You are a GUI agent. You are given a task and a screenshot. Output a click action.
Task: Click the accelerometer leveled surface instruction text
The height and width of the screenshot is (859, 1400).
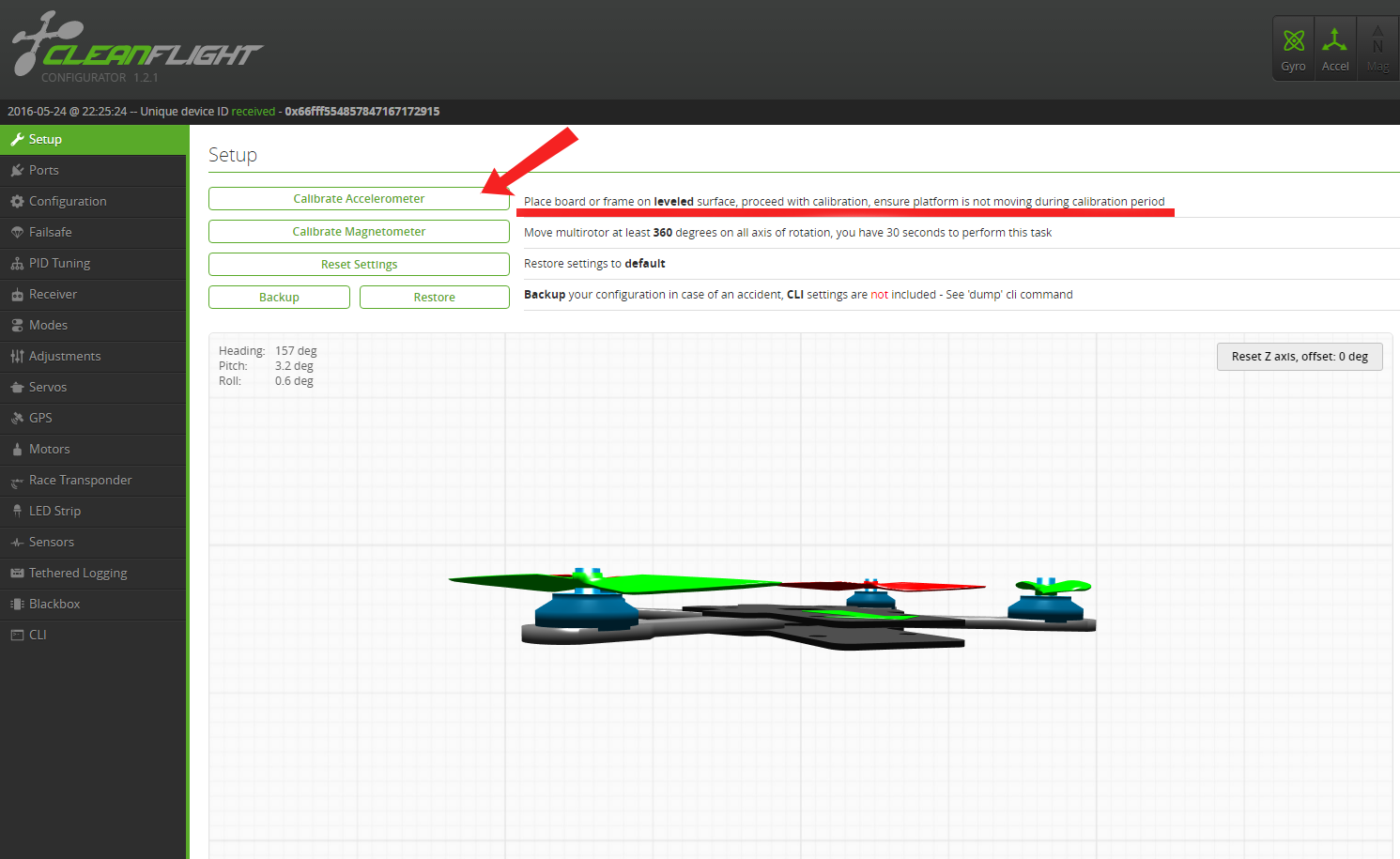click(x=844, y=202)
